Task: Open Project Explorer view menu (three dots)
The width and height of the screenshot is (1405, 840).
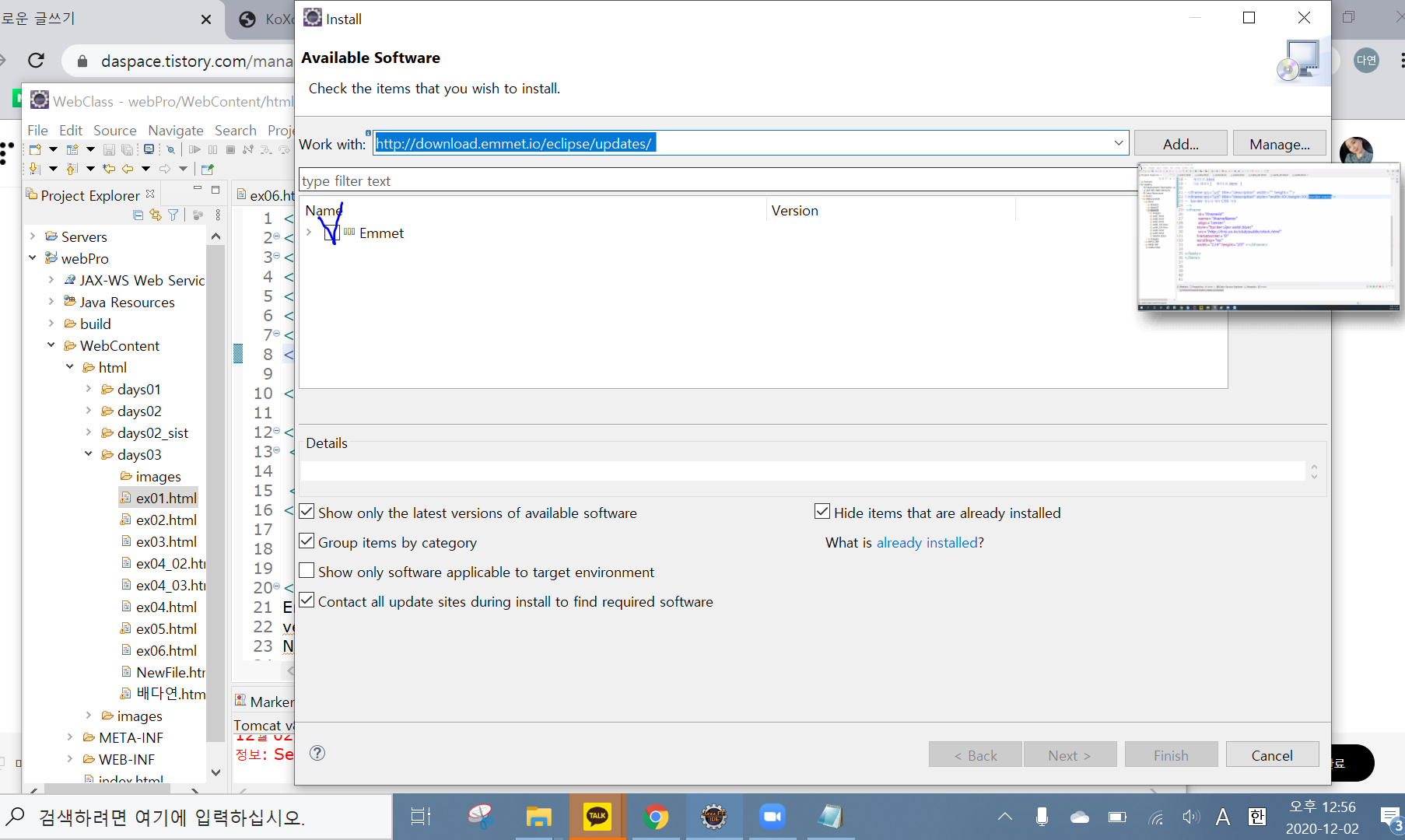Action: [218, 215]
